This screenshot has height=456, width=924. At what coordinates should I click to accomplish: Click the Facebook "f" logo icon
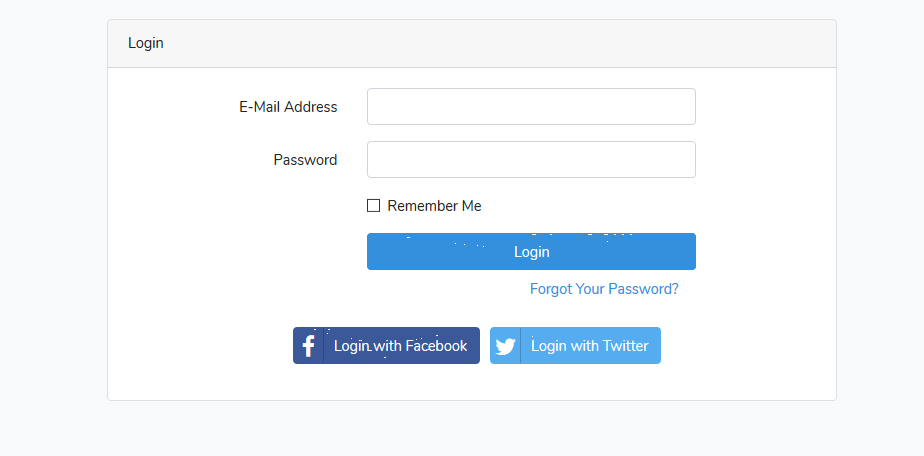click(309, 346)
